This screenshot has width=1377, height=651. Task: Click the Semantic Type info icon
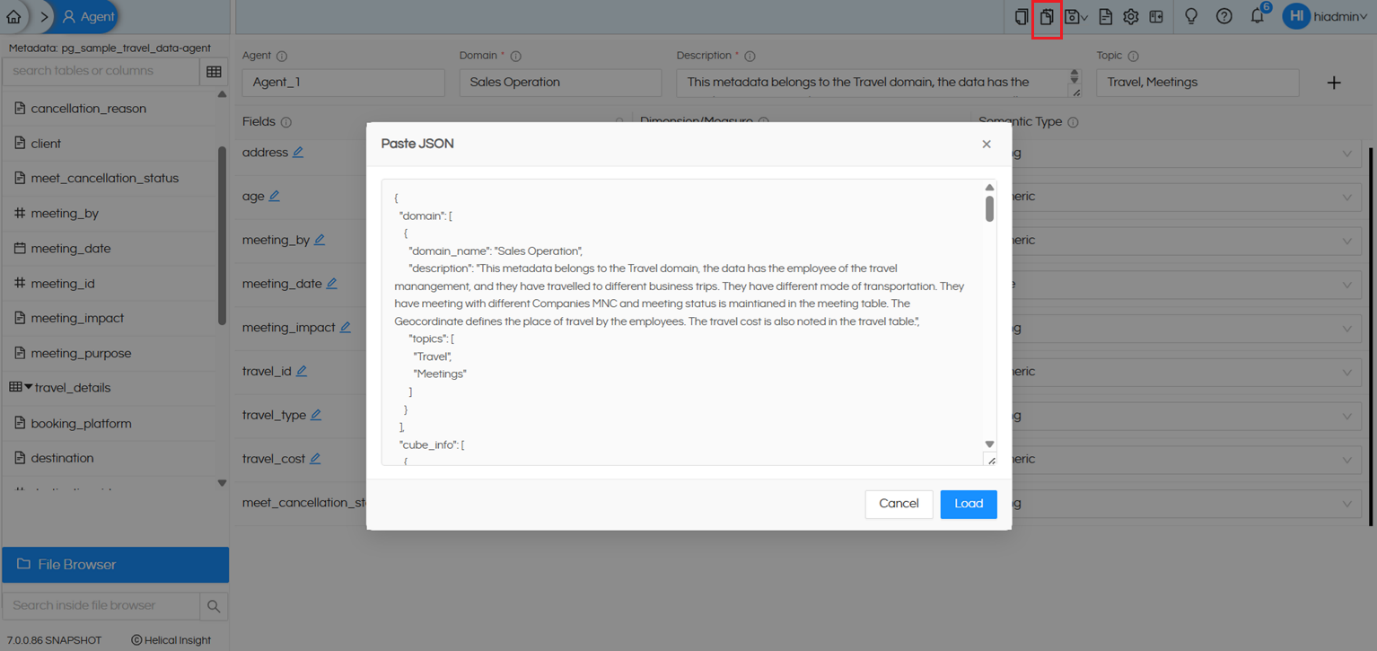coord(1073,122)
